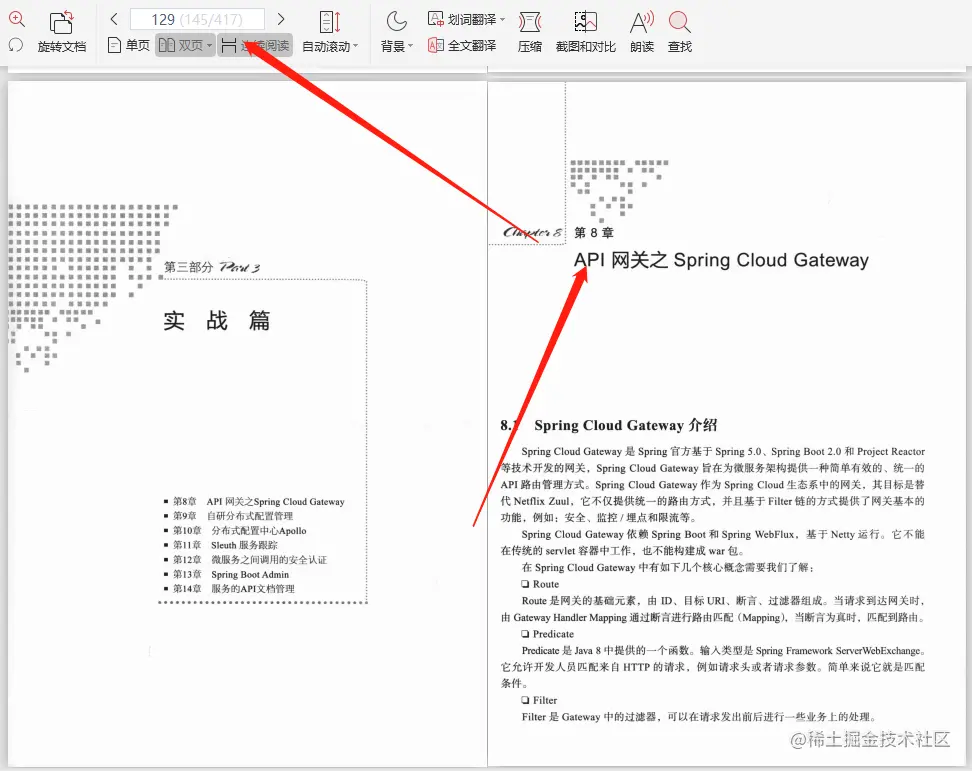Image resolution: width=972 pixels, height=771 pixels.
Task: Click the 第 8 章 chapter label
Action: coord(593,232)
